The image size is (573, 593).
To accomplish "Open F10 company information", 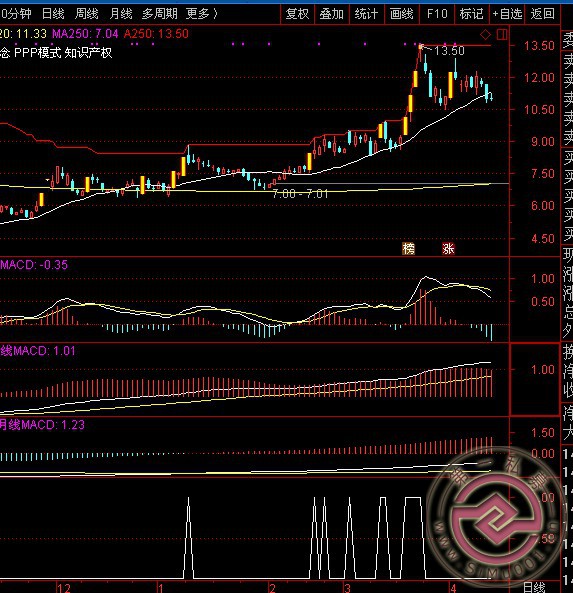I will tap(437, 14).
